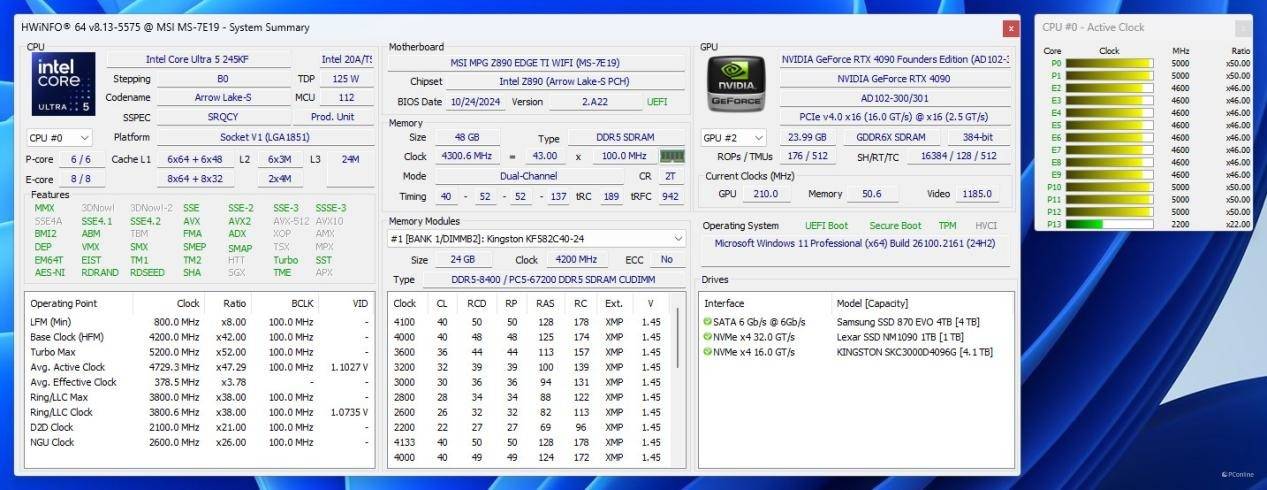The width and height of the screenshot is (1267, 490).
Task: Click the NVIDIA GeForce logo
Action: click(735, 83)
